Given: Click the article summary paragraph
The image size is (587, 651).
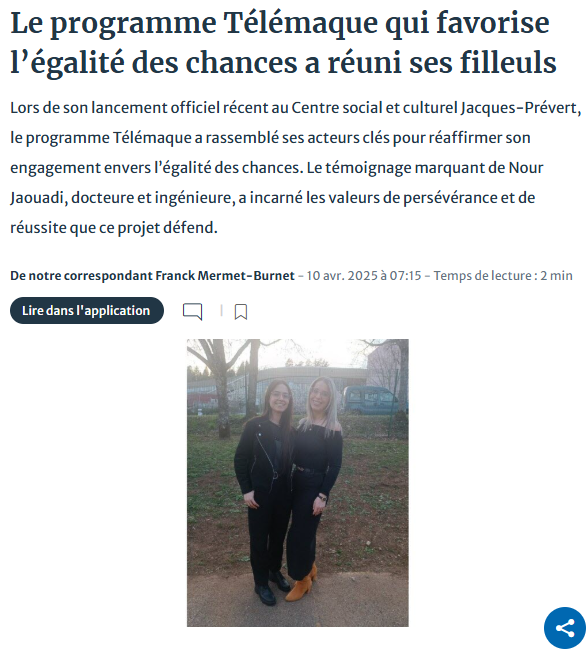Looking at the screenshot, I should pos(296,168).
